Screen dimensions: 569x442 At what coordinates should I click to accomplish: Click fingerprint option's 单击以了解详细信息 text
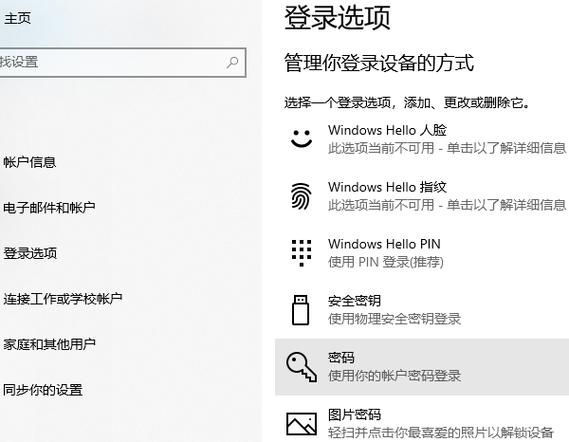506,205
